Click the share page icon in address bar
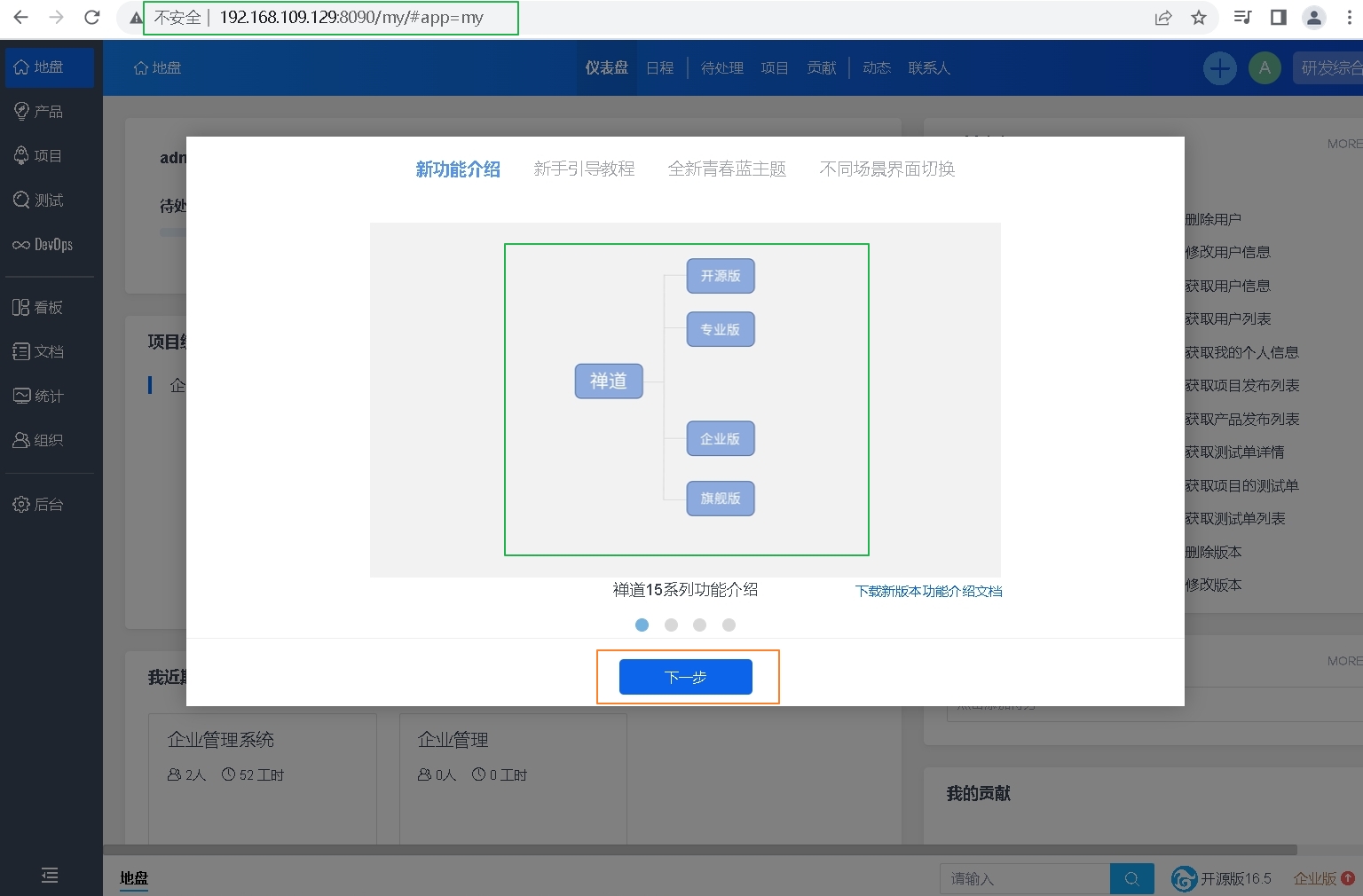The height and width of the screenshot is (896, 1363). (x=1163, y=17)
